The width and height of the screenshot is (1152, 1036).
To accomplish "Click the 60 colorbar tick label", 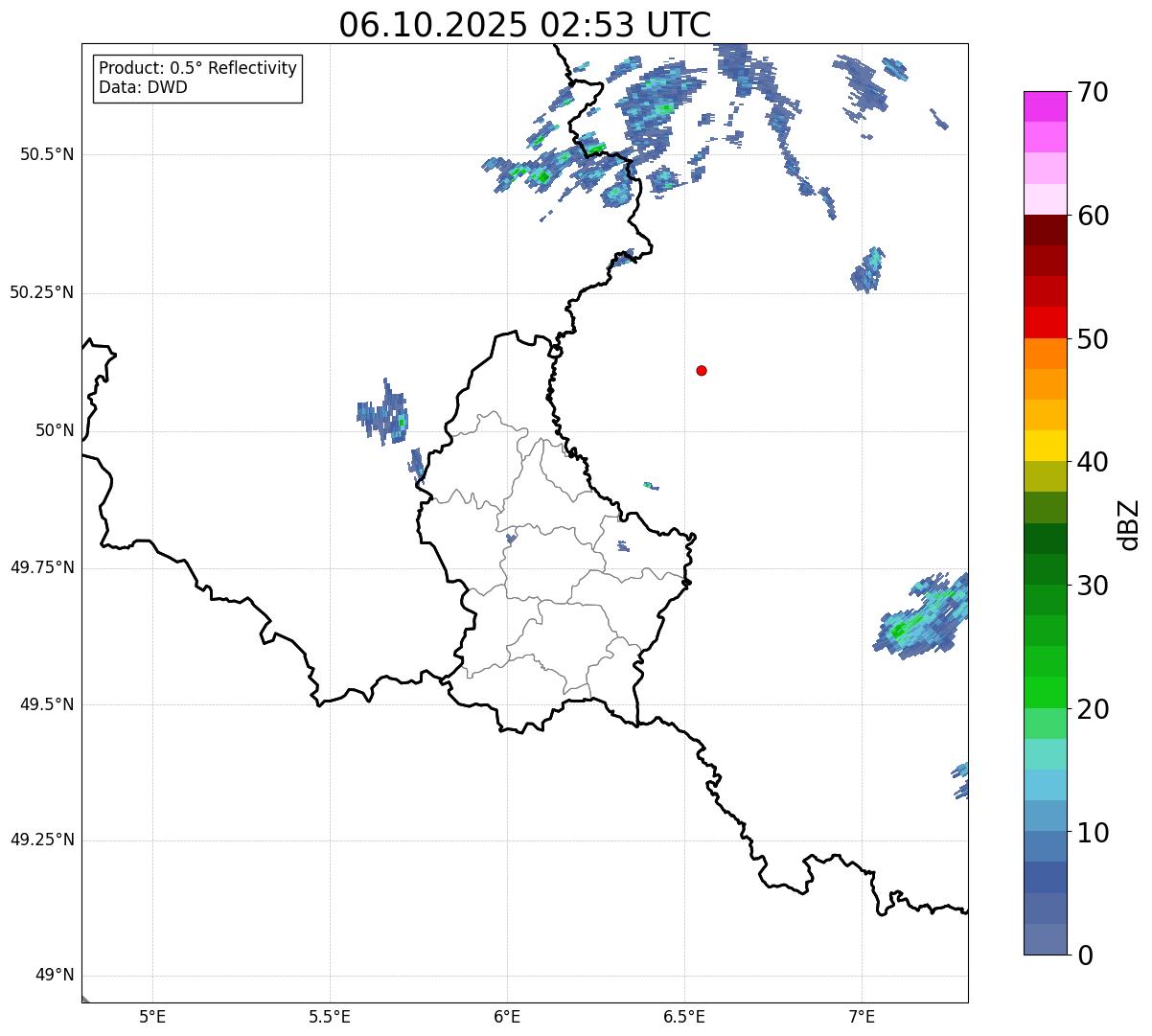I will point(1093,216).
